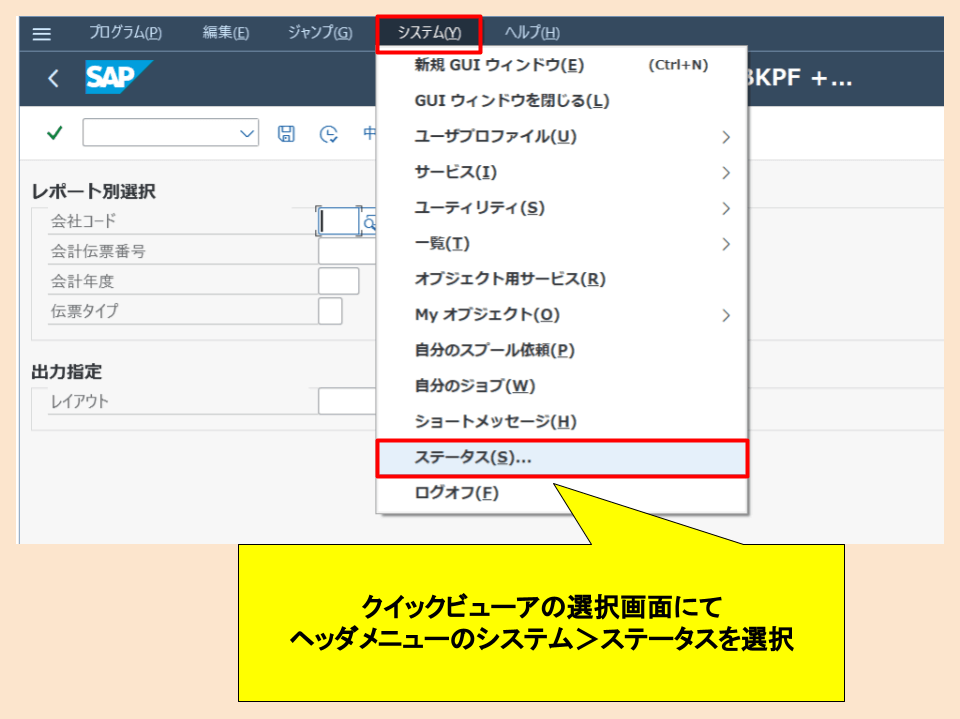
Task: Click the Save icon in the toolbar
Action: click(x=286, y=133)
